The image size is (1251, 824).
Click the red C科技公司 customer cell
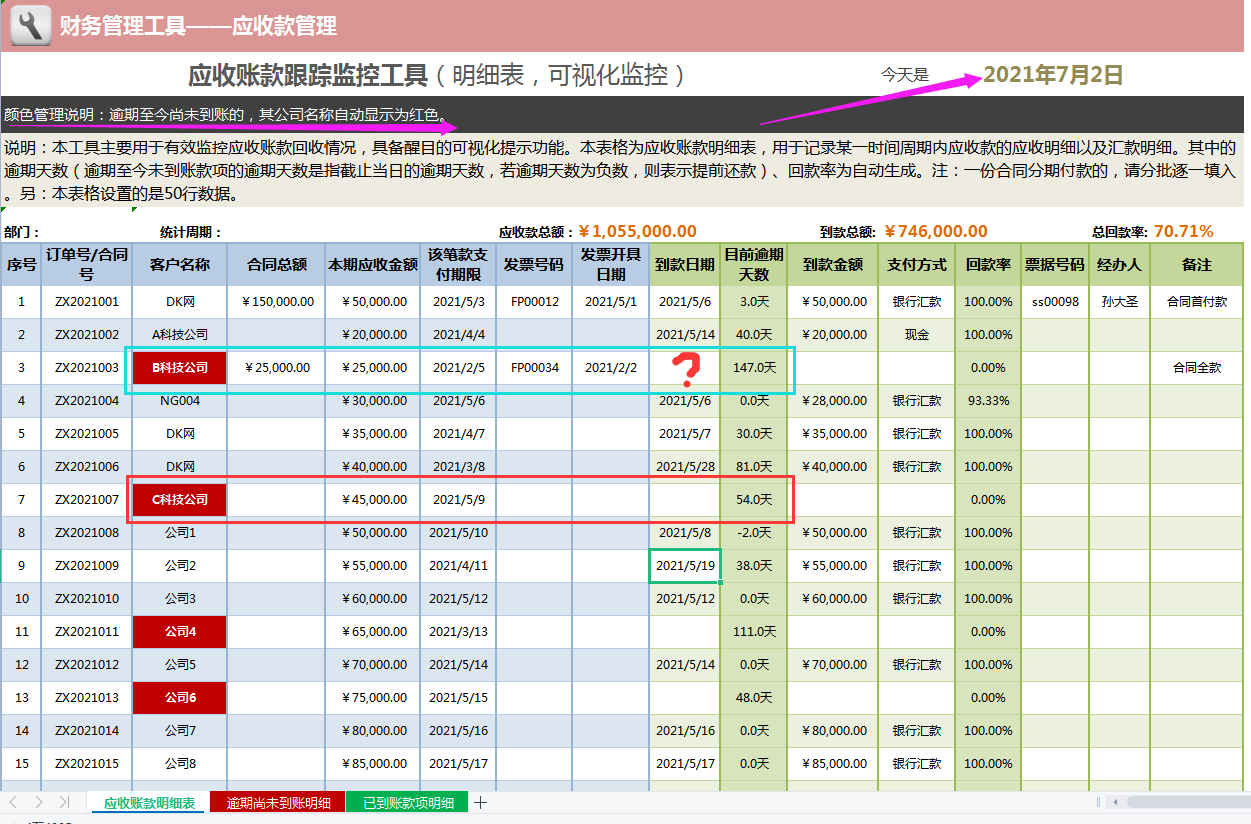click(178, 499)
